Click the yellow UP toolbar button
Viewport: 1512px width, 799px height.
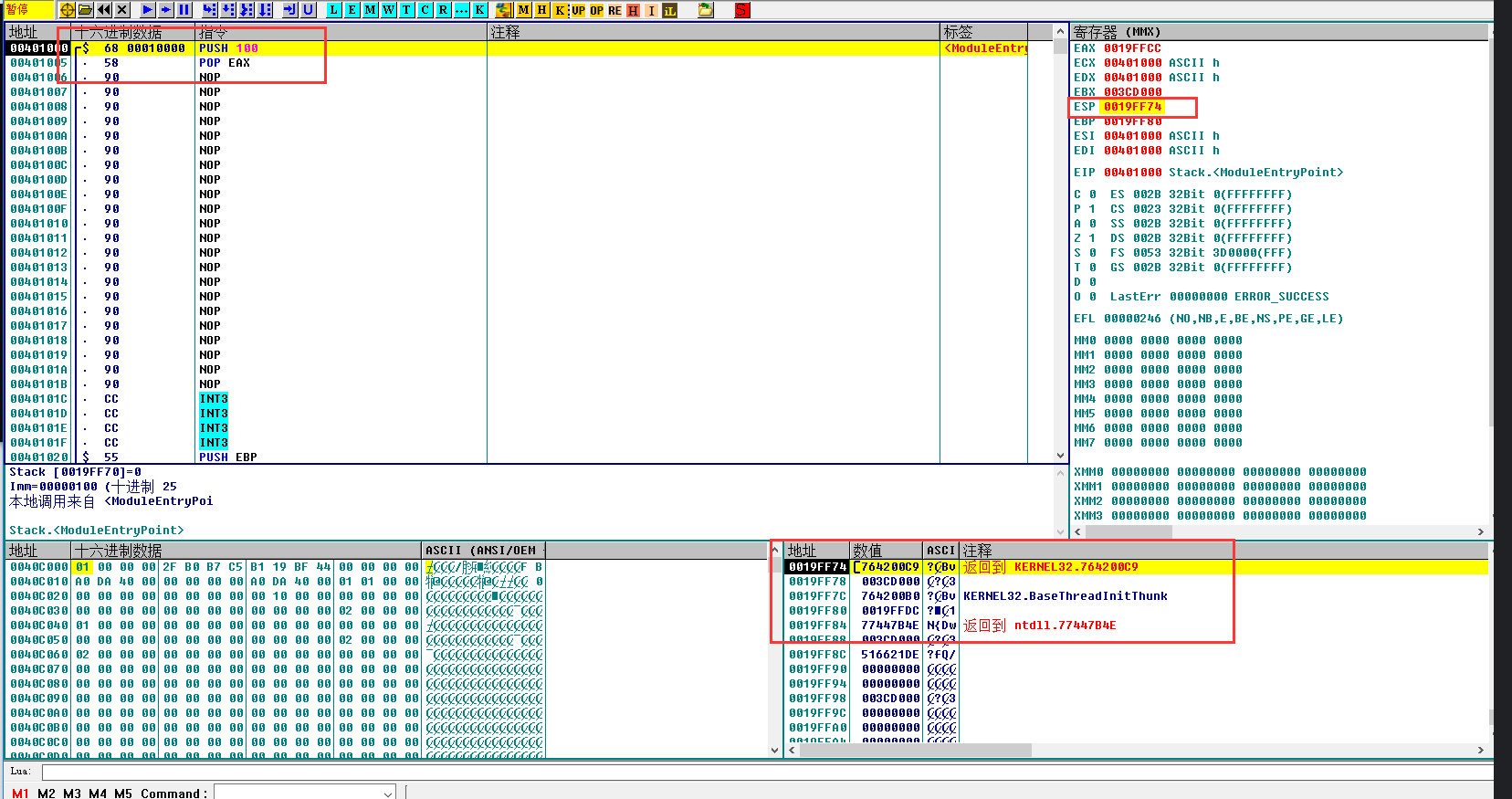578,10
